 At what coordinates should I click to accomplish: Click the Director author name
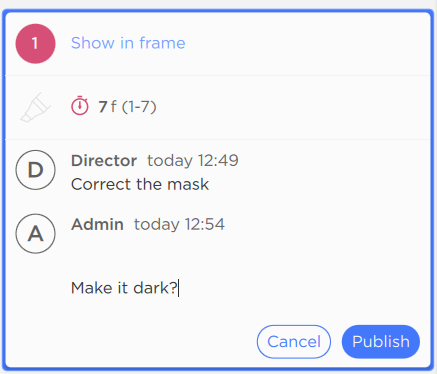point(104,161)
